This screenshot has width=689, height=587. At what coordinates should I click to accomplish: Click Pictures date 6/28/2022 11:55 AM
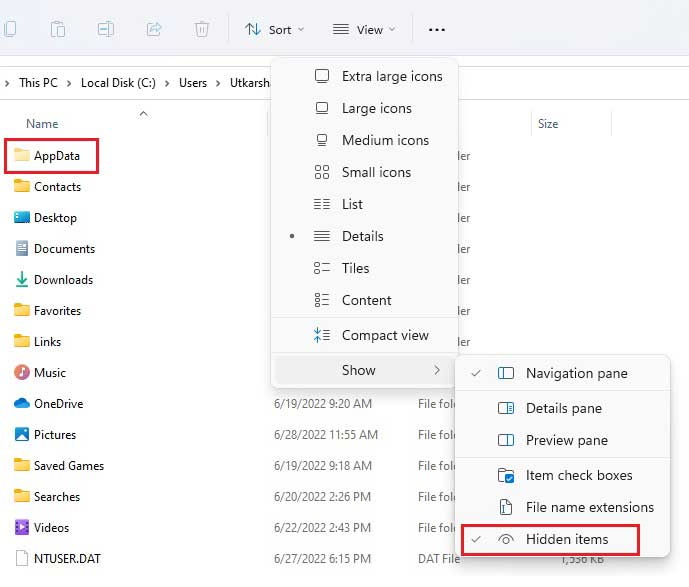pyautogui.click(x=326, y=435)
